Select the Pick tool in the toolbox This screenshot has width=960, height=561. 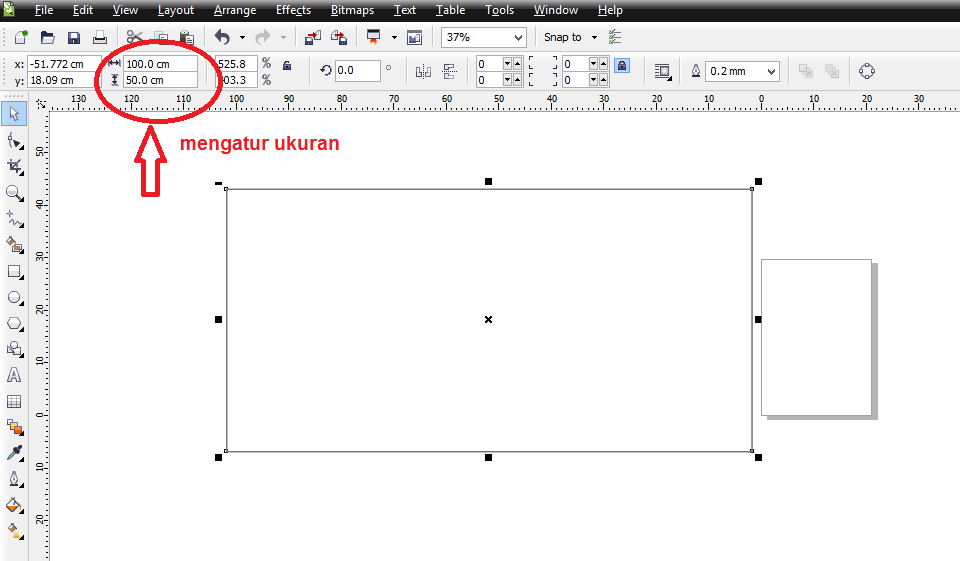point(14,113)
